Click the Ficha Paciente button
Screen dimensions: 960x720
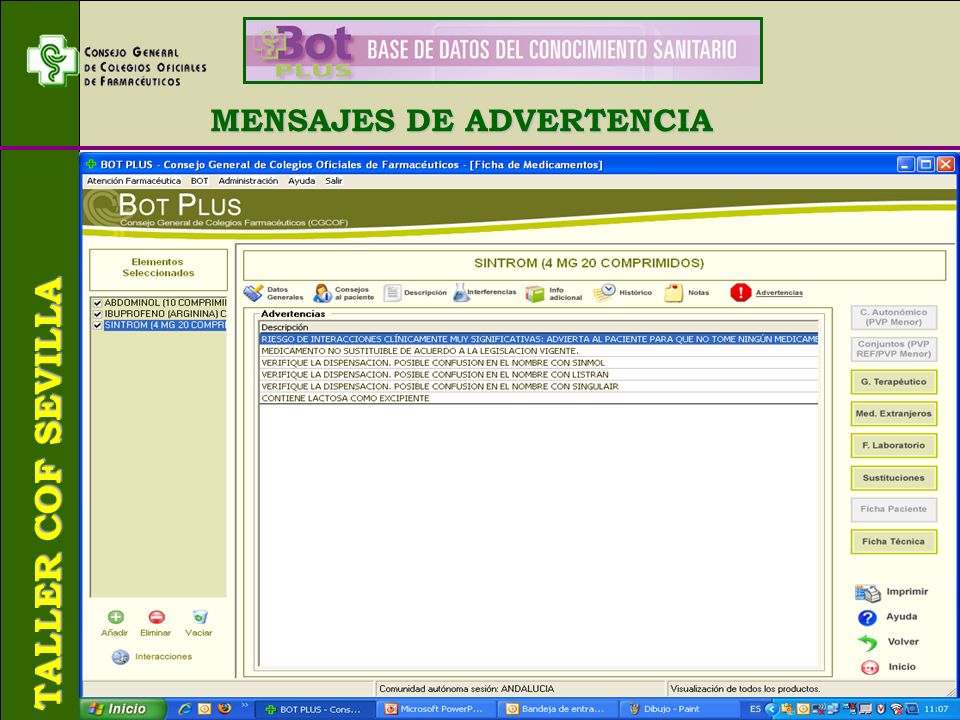pyautogui.click(x=893, y=509)
